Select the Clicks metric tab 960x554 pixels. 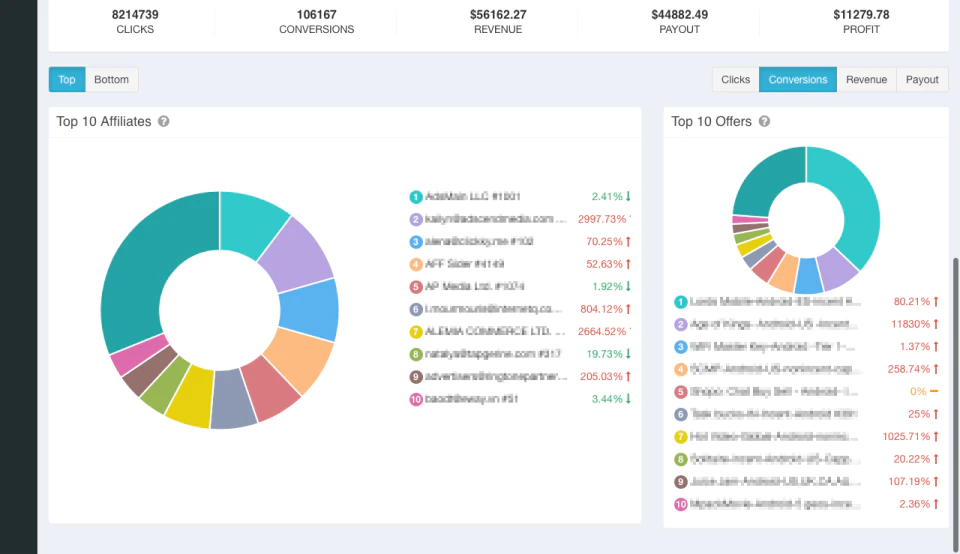[735, 80]
